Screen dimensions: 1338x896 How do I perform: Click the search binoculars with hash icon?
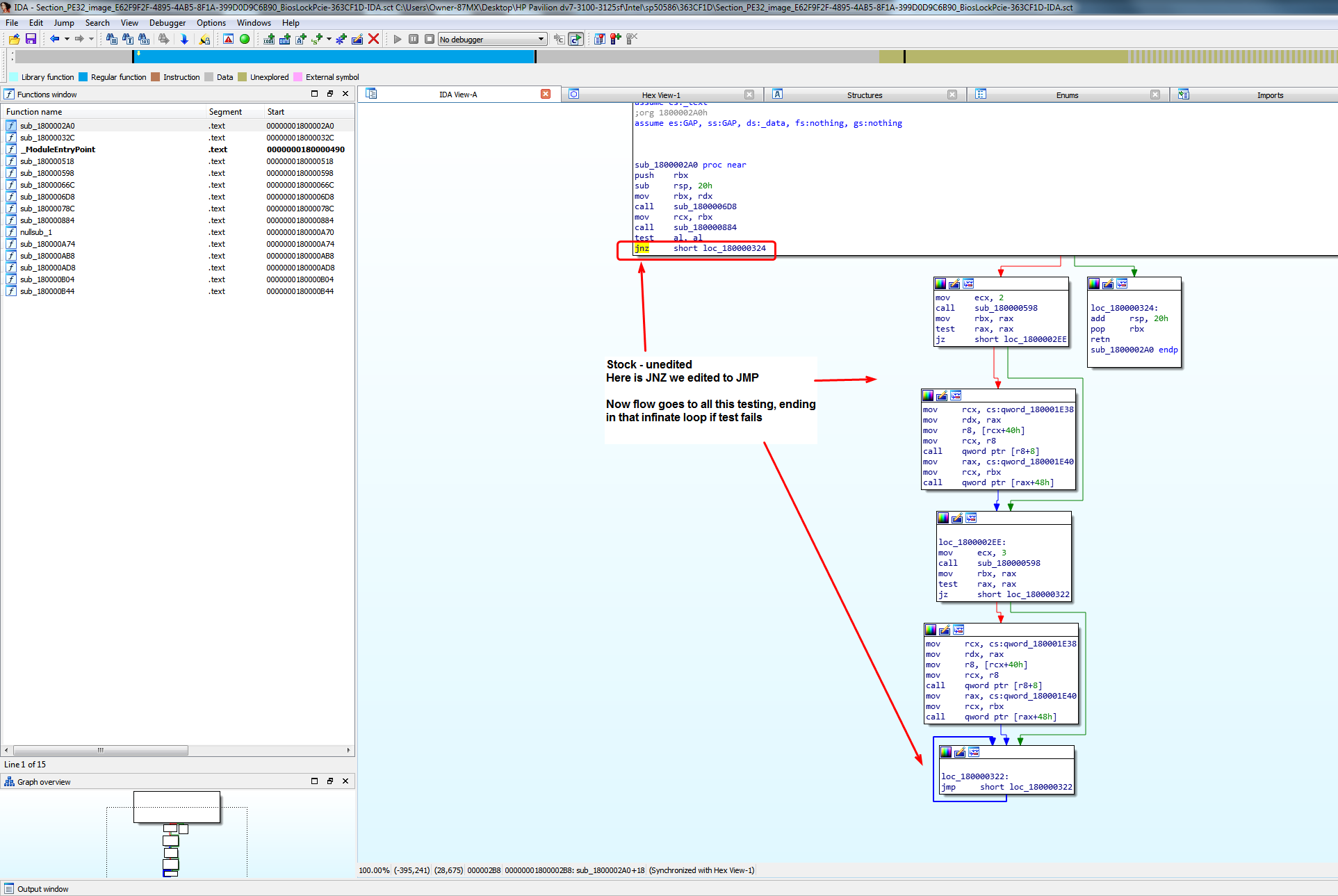(112, 39)
